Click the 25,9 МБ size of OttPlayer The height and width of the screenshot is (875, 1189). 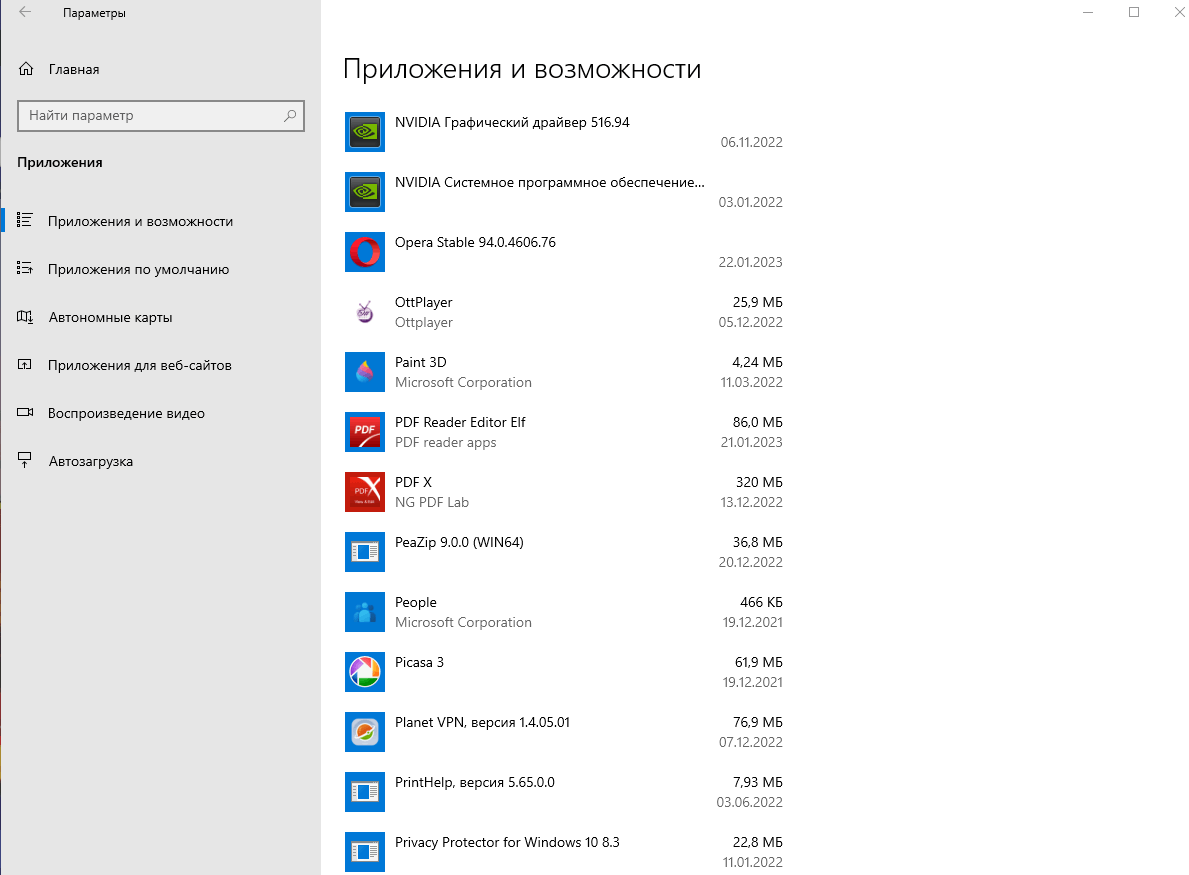pyautogui.click(x=758, y=302)
